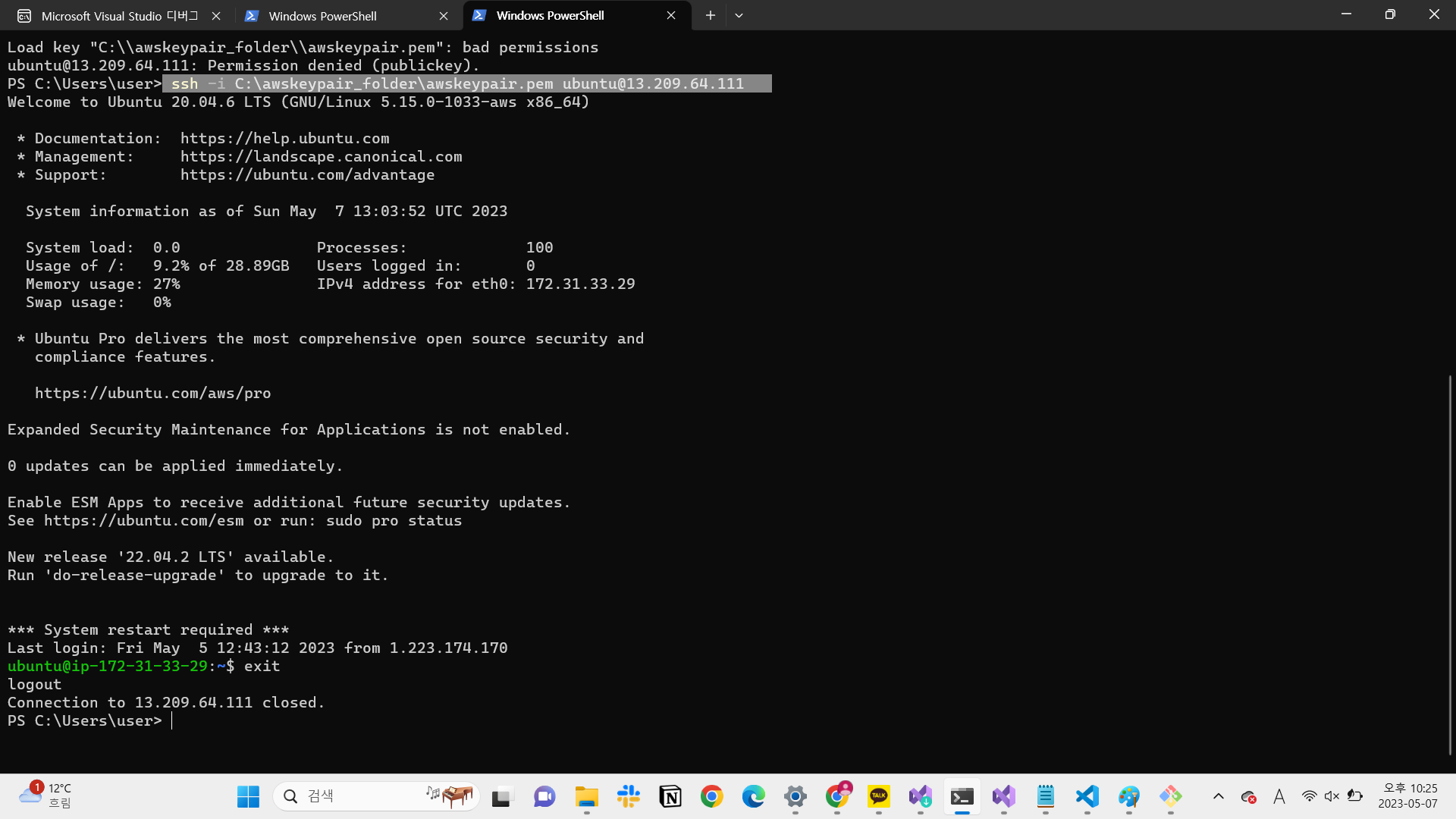
Task: Open Wi-Fi network settings in tray
Action: point(1309,796)
